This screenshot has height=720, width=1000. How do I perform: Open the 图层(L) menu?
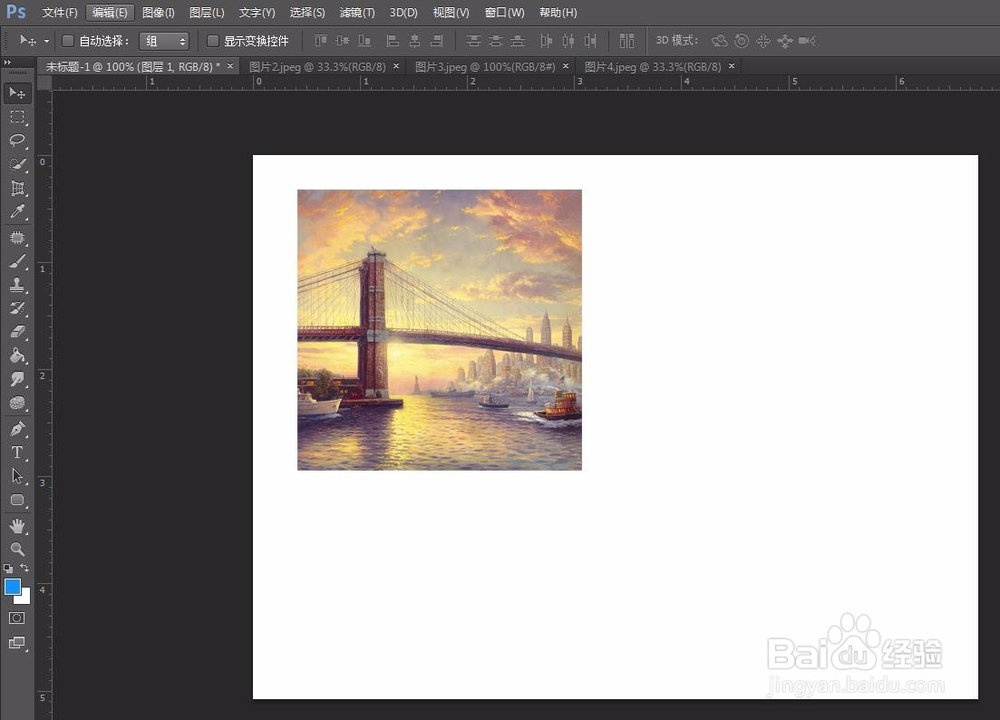(x=207, y=13)
